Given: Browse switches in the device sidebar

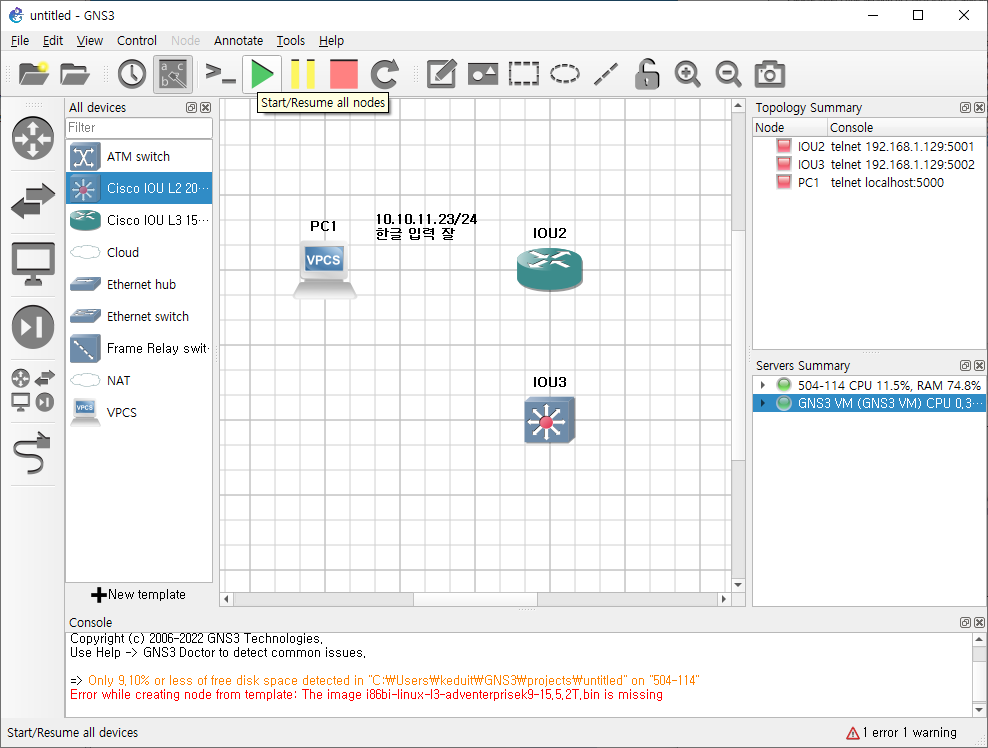Looking at the screenshot, I should point(33,201).
